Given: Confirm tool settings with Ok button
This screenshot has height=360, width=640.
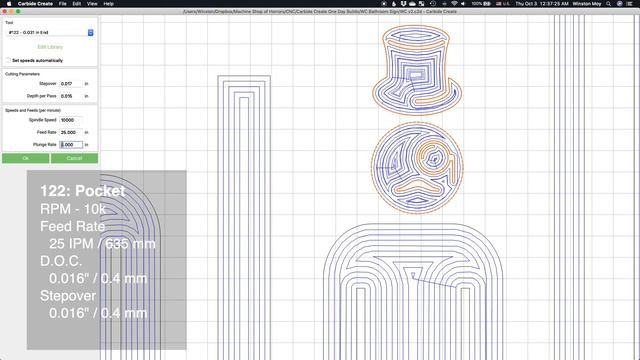Looking at the screenshot, I should click(25, 158).
